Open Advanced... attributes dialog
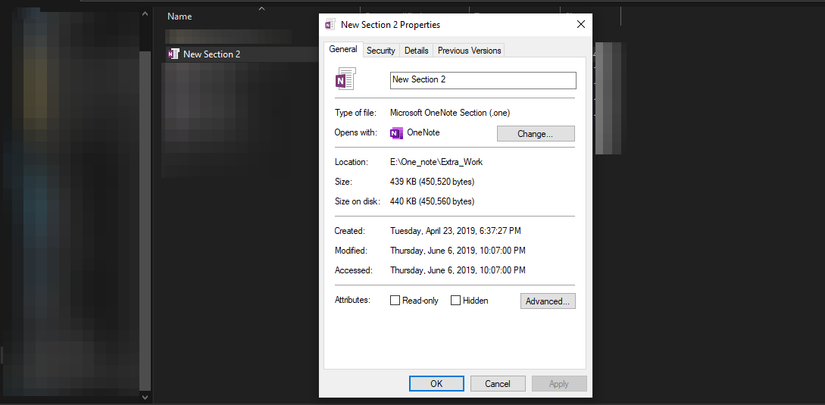The height and width of the screenshot is (405, 825). coord(548,301)
